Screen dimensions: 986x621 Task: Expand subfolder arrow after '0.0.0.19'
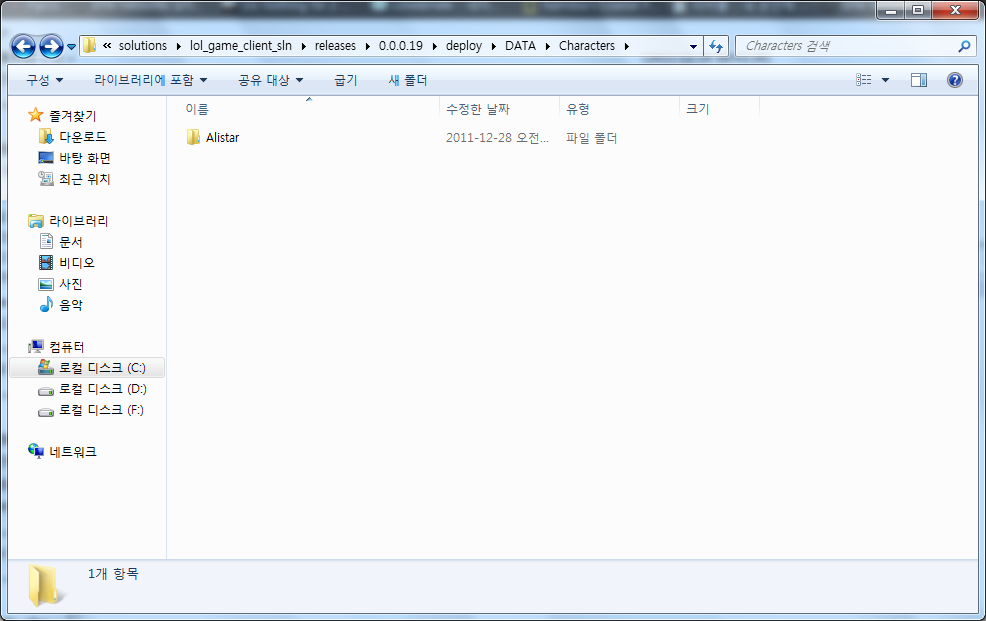(x=435, y=46)
